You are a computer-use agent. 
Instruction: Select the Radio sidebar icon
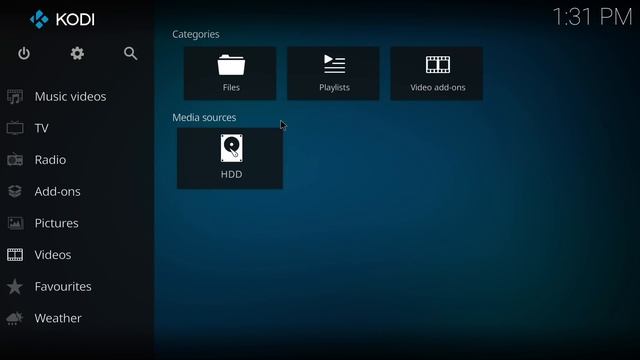pos(15,160)
